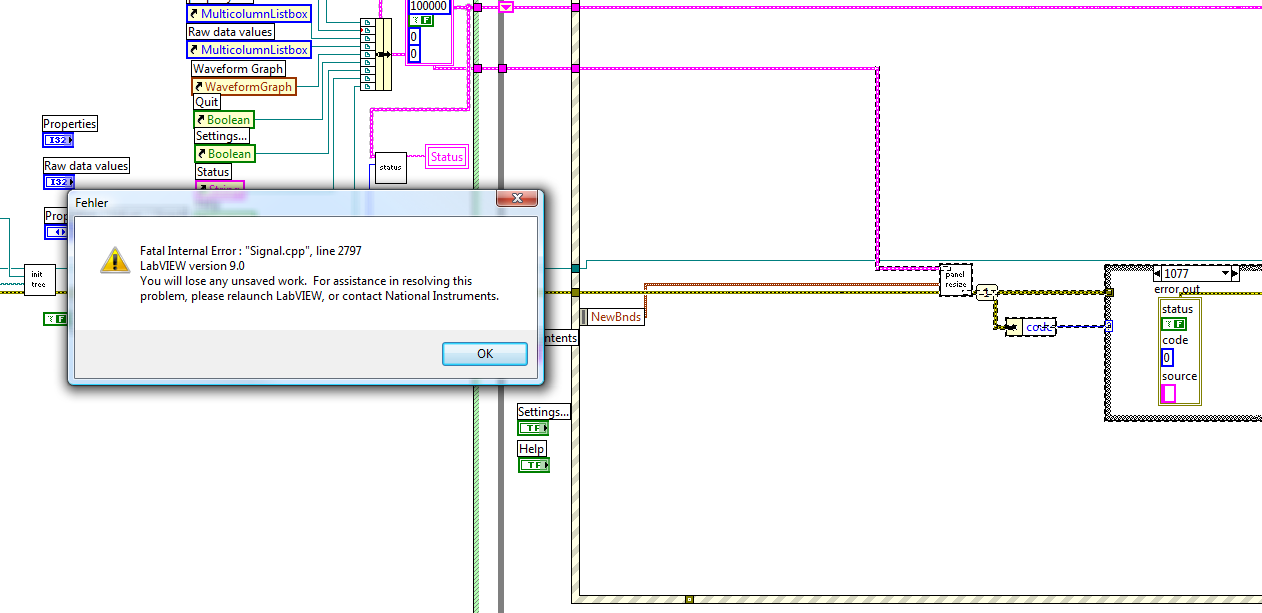Select the code unbundle-by-name node
Image resolution: width=1262 pixels, height=613 pixels.
click(1031, 327)
